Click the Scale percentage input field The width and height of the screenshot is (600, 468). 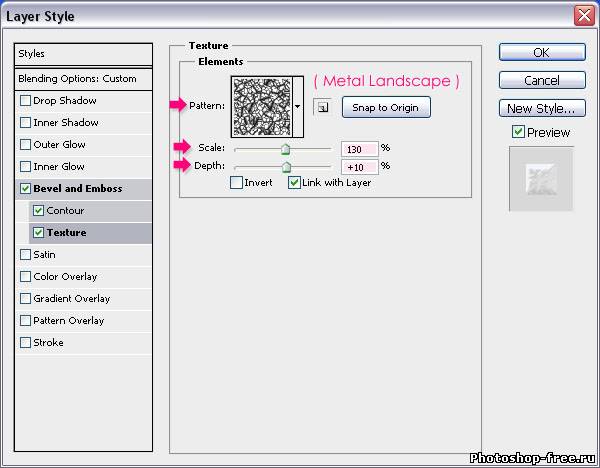(358, 149)
